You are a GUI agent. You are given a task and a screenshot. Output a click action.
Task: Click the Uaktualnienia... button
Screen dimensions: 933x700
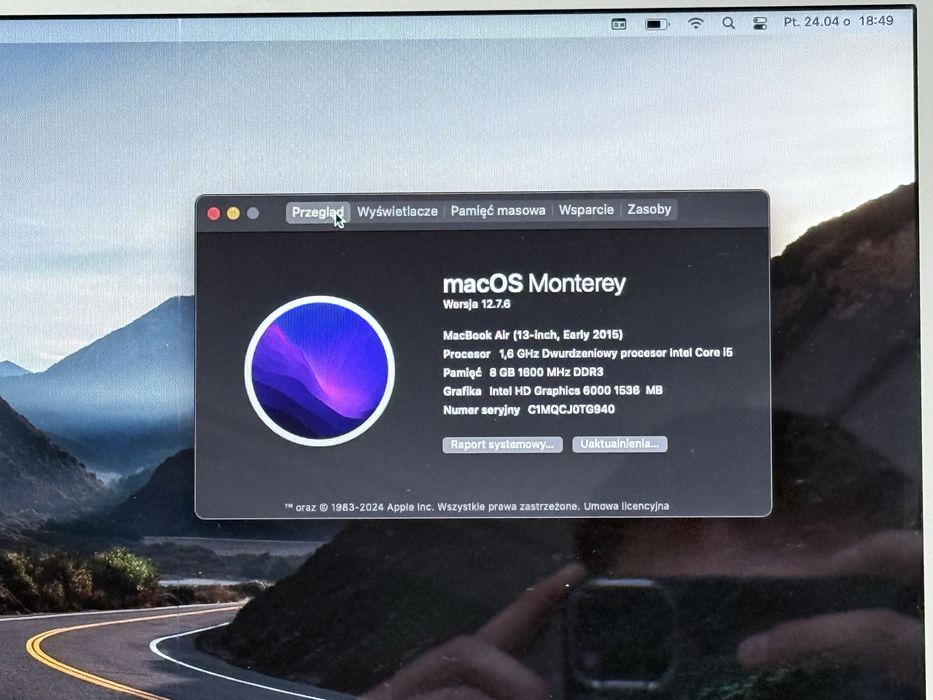[x=619, y=444]
